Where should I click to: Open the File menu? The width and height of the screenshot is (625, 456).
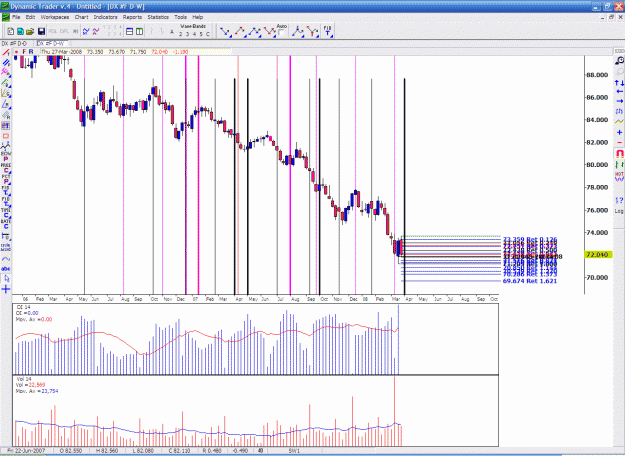coord(16,17)
